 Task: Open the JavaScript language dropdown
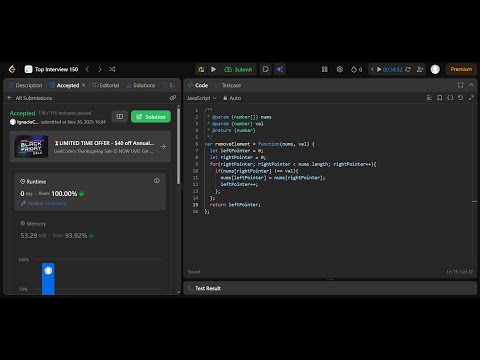(202, 98)
